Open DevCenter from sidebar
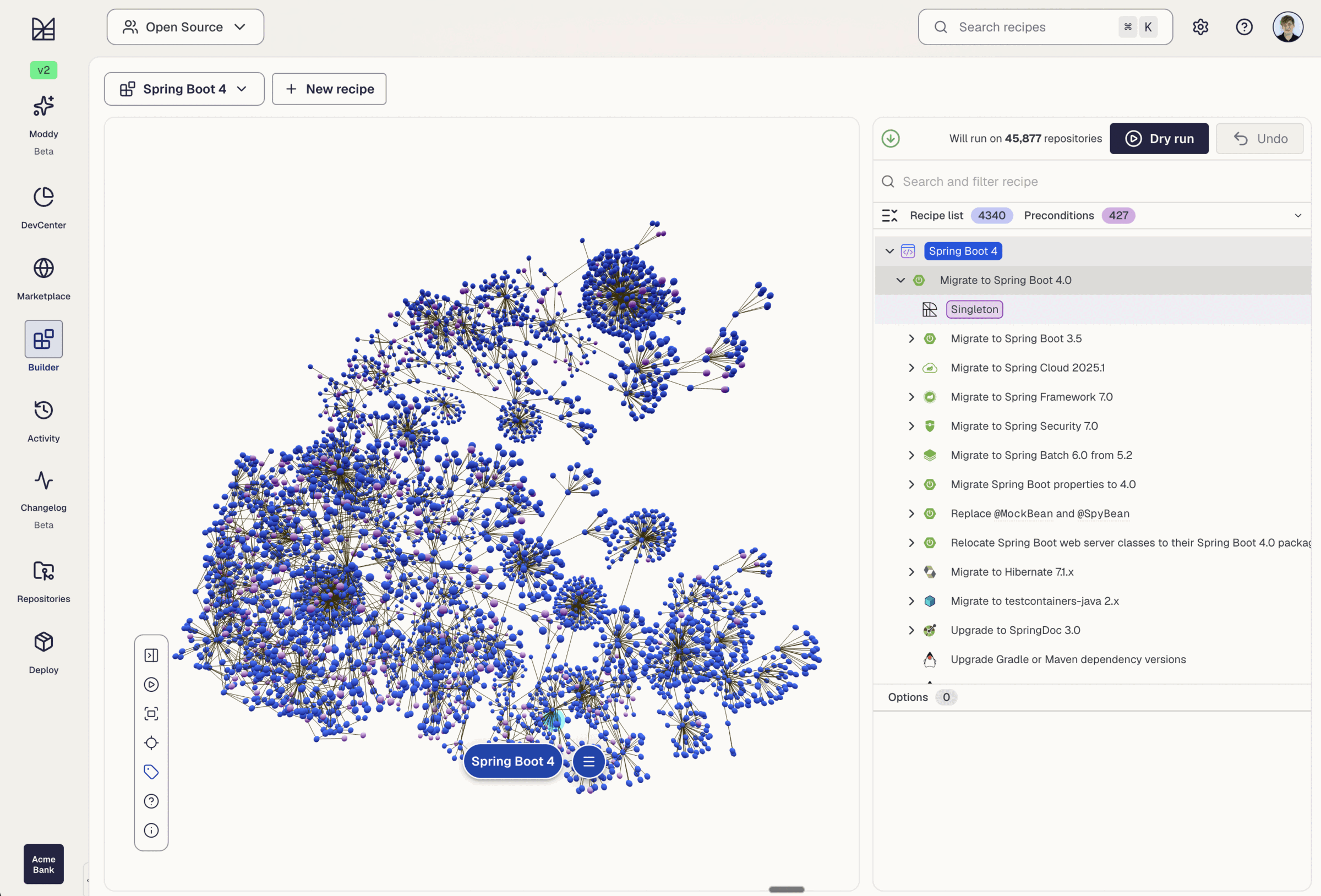Viewport: 1321px width, 896px height. pos(43,207)
